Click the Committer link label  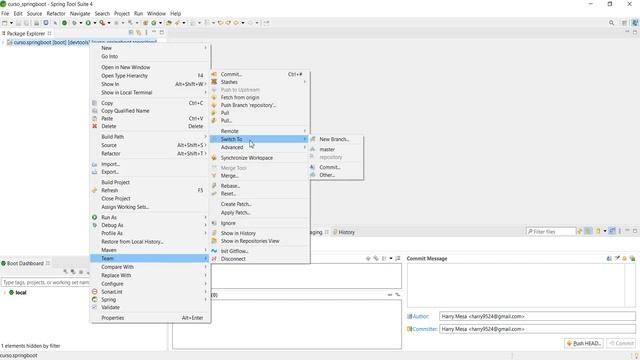[424, 329]
